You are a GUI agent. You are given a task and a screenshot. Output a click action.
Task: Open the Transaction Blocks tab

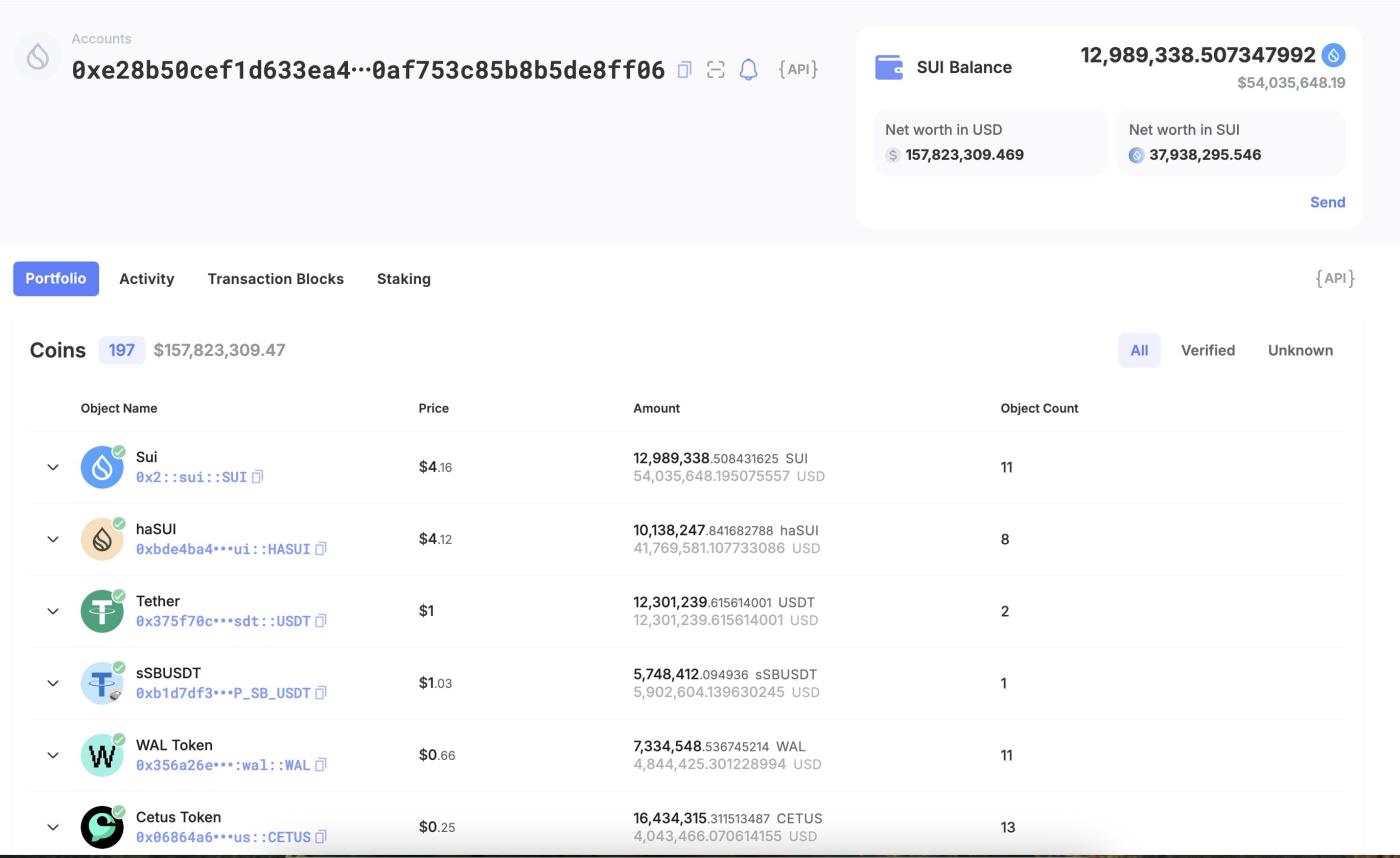(275, 279)
